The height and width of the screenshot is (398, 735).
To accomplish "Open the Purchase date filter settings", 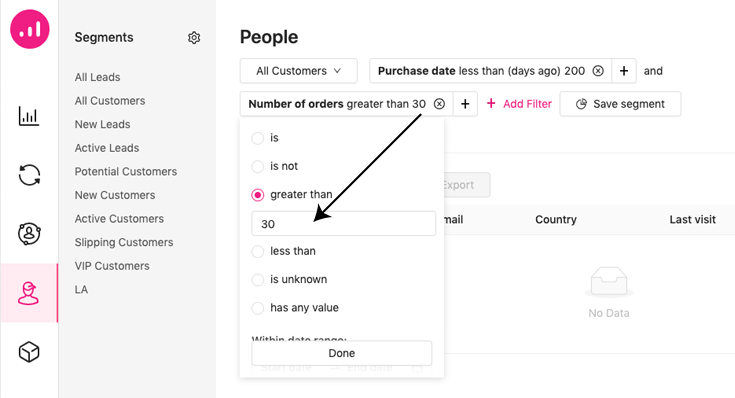I will (x=481, y=71).
